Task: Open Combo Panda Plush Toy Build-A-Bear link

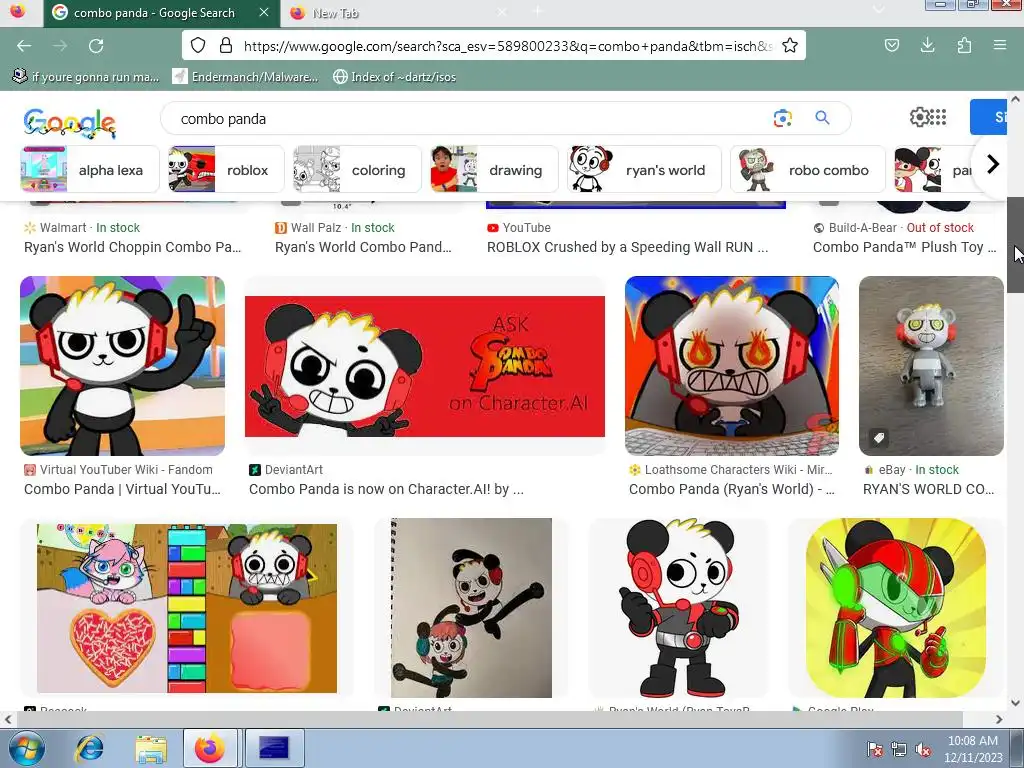Action: click(904, 247)
